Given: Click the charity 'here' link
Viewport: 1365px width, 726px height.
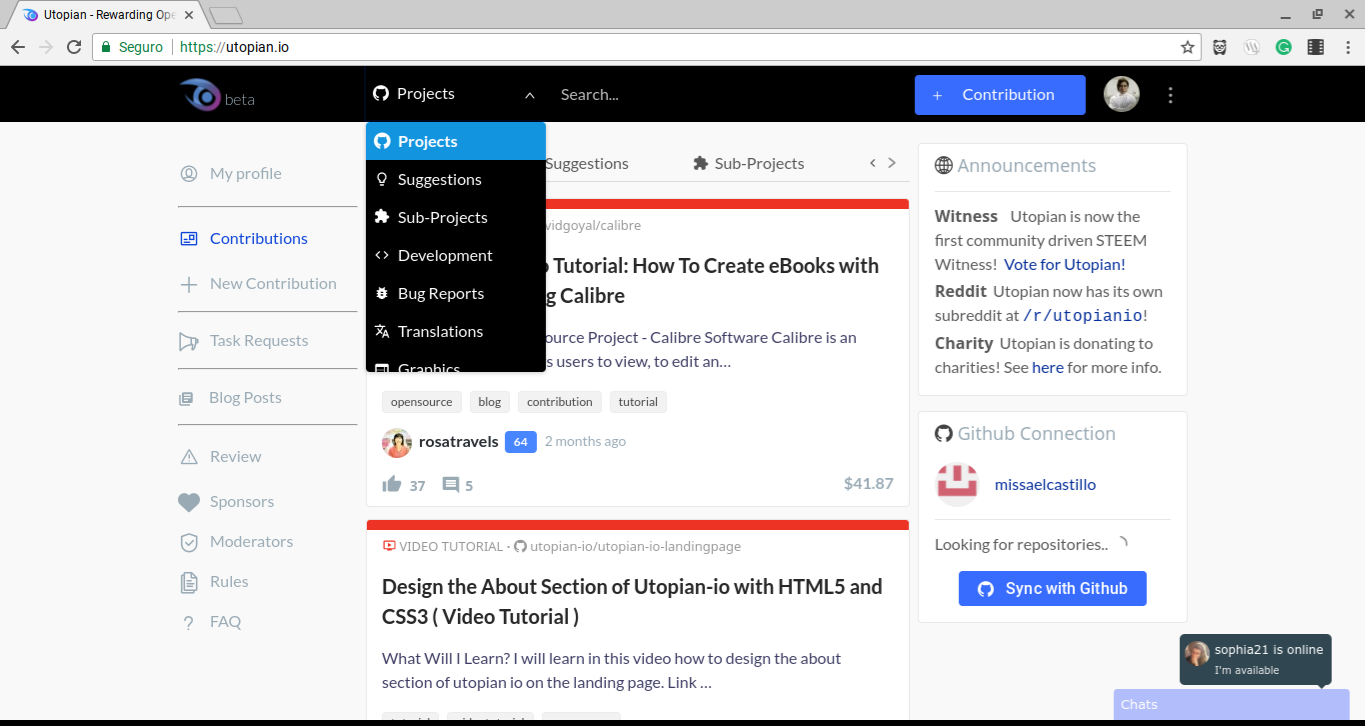Looking at the screenshot, I should tap(1048, 367).
